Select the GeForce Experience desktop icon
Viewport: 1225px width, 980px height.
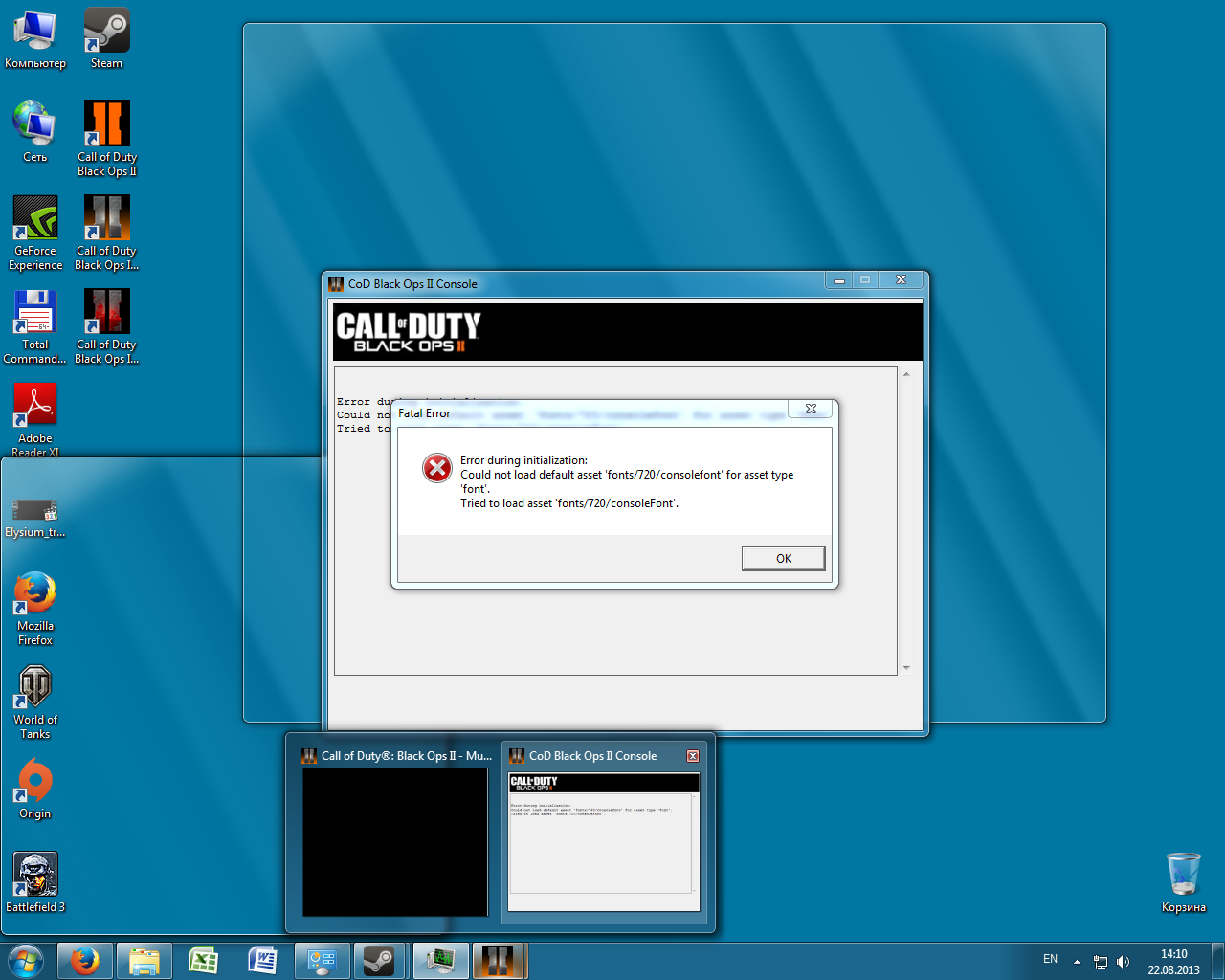click(x=35, y=234)
